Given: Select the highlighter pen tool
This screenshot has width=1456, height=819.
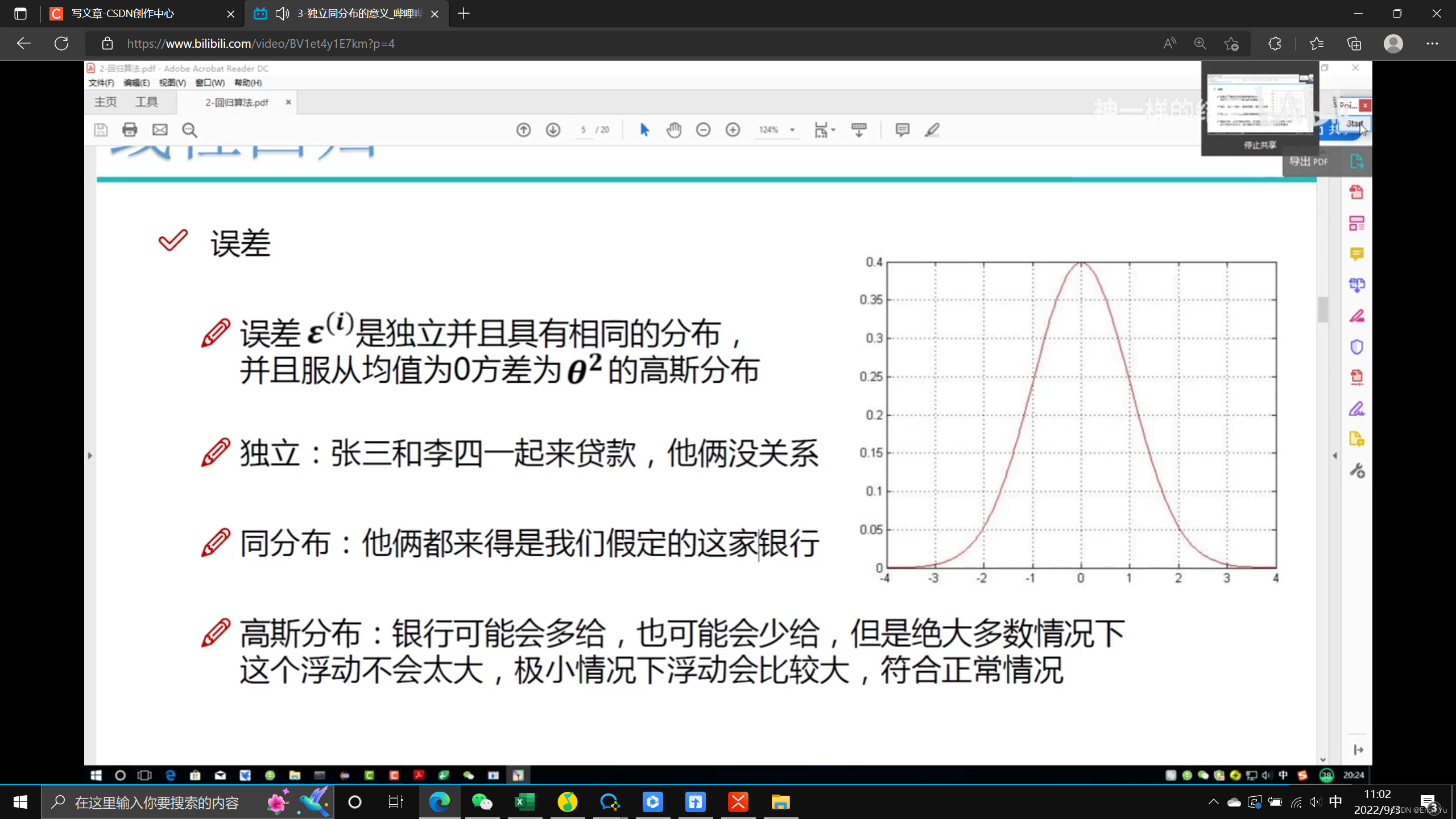Looking at the screenshot, I should pyautogui.click(x=932, y=130).
